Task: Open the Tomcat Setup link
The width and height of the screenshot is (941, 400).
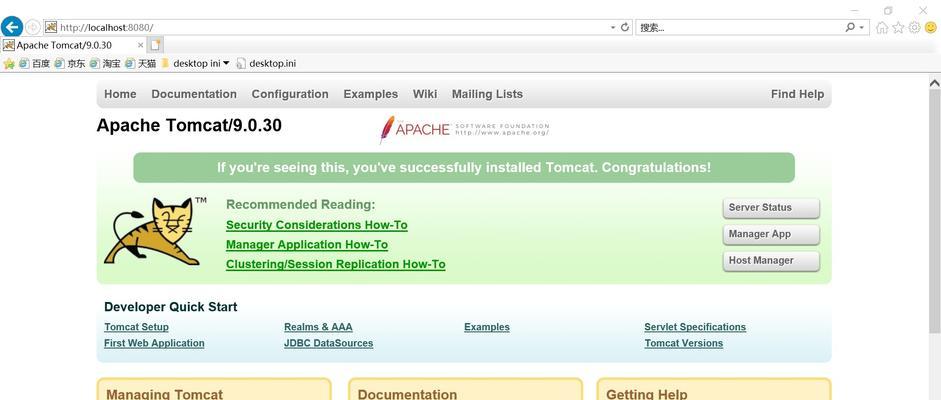Action: point(136,327)
